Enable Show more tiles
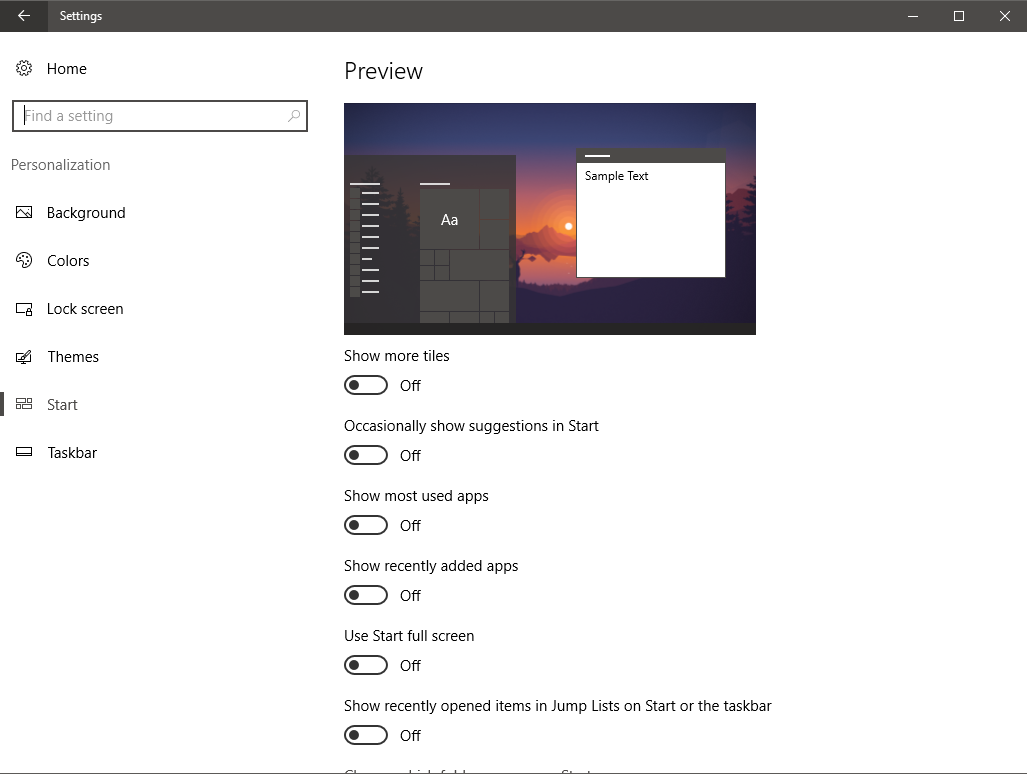The width and height of the screenshot is (1027, 774). [365, 384]
